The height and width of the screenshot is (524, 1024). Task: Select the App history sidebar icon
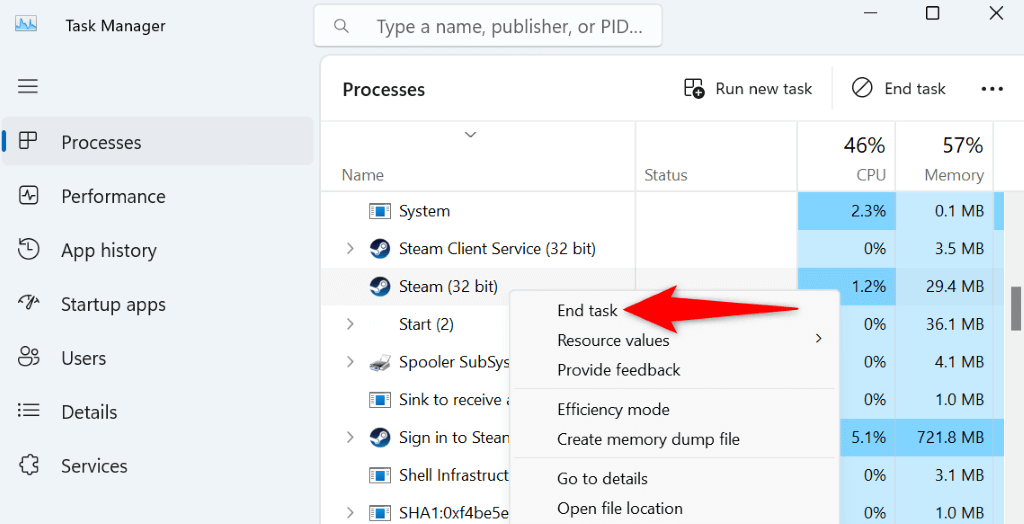[x=29, y=250]
